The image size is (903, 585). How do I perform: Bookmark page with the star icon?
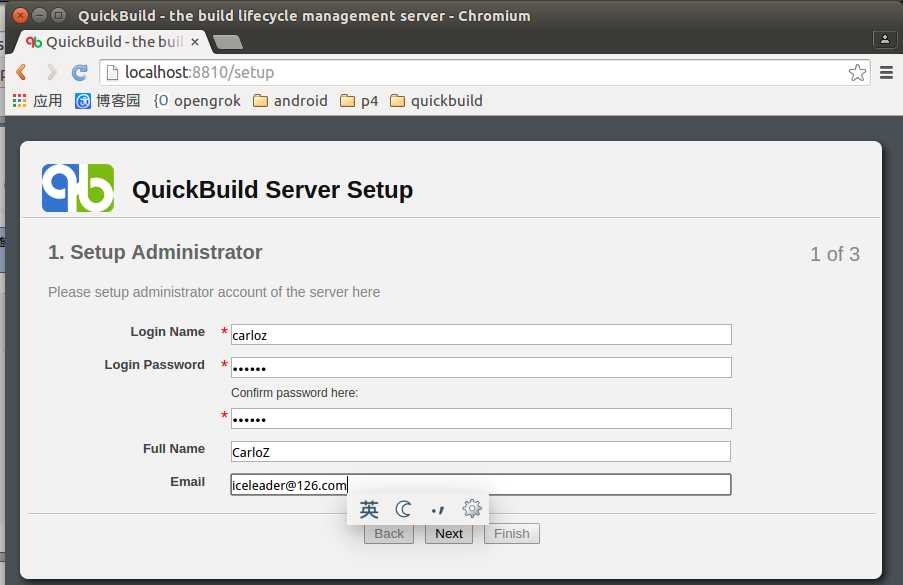857,73
